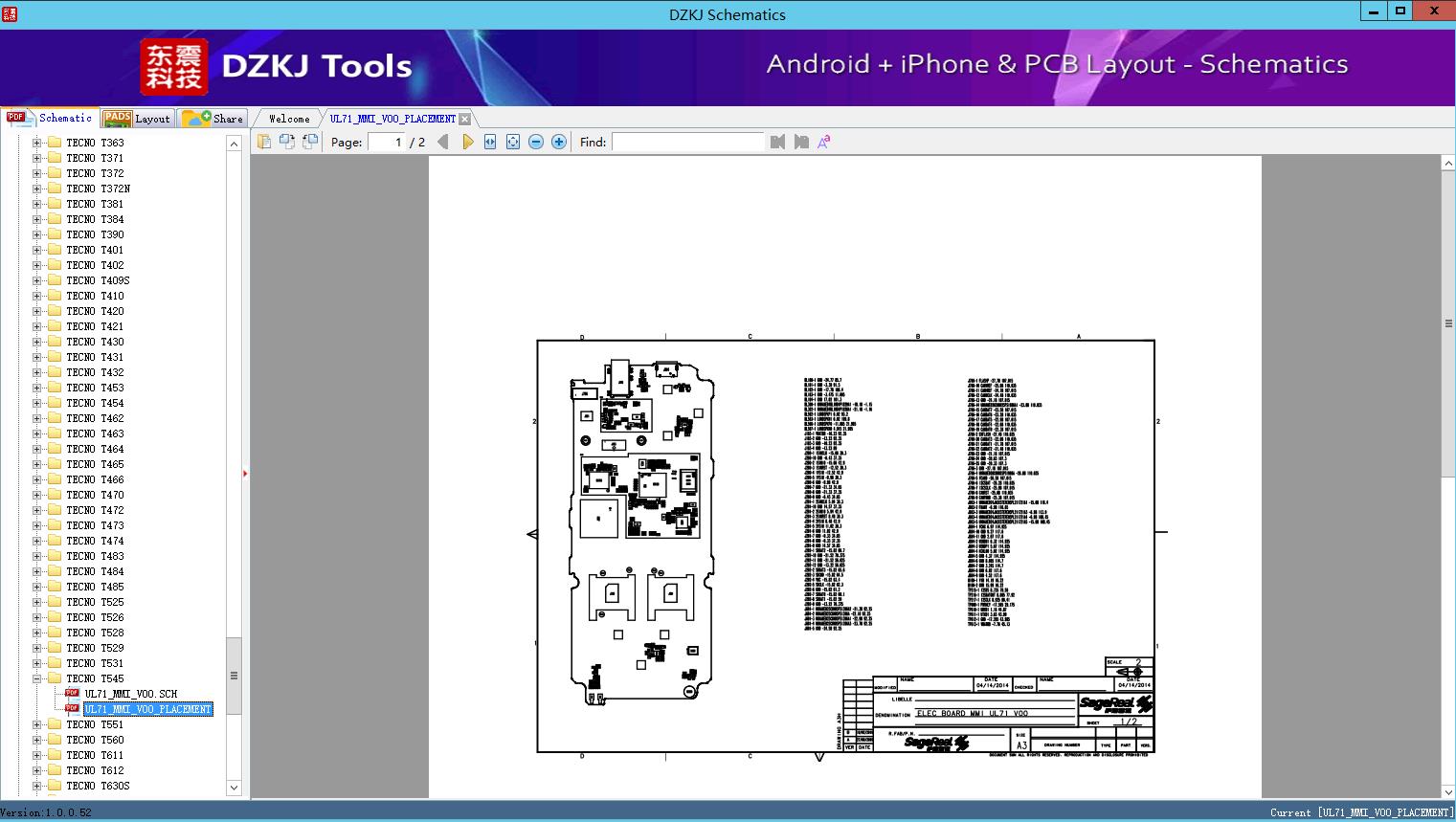Viewport: 1456px width, 822px height.
Task: Select the TECNO T470 folder
Action: click(95, 495)
